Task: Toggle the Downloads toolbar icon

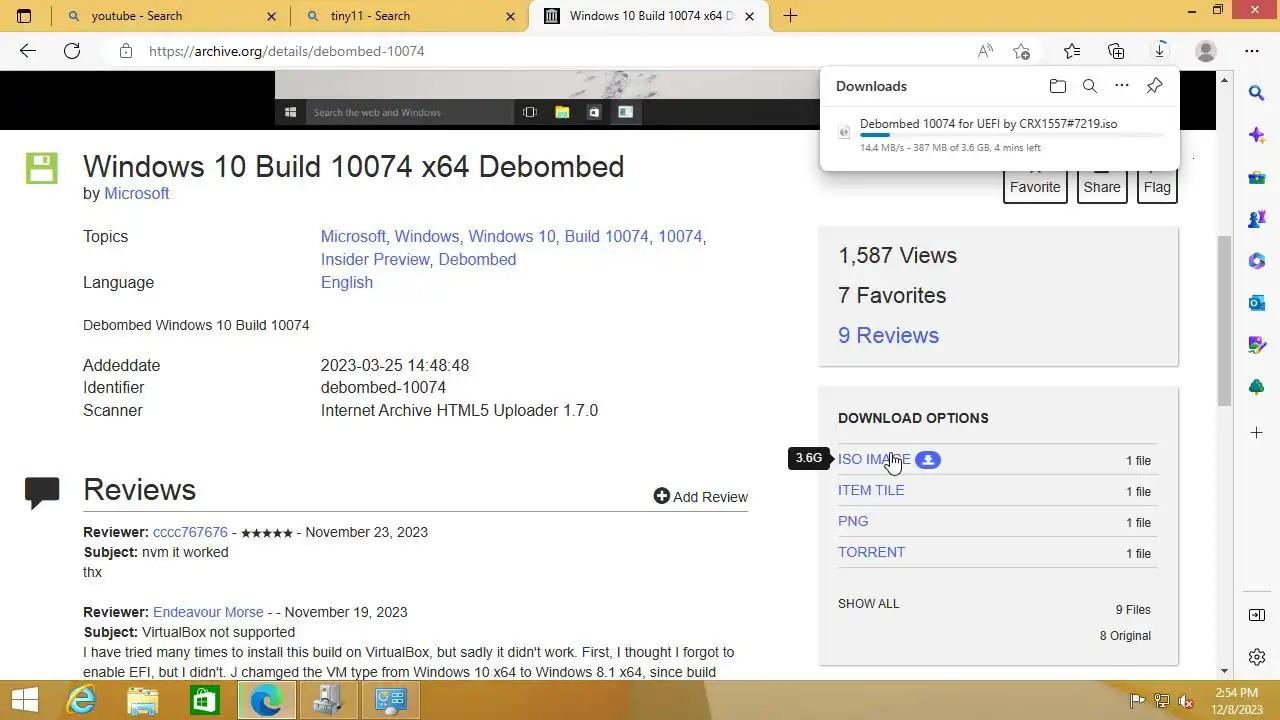Action: pos(1160,51)
